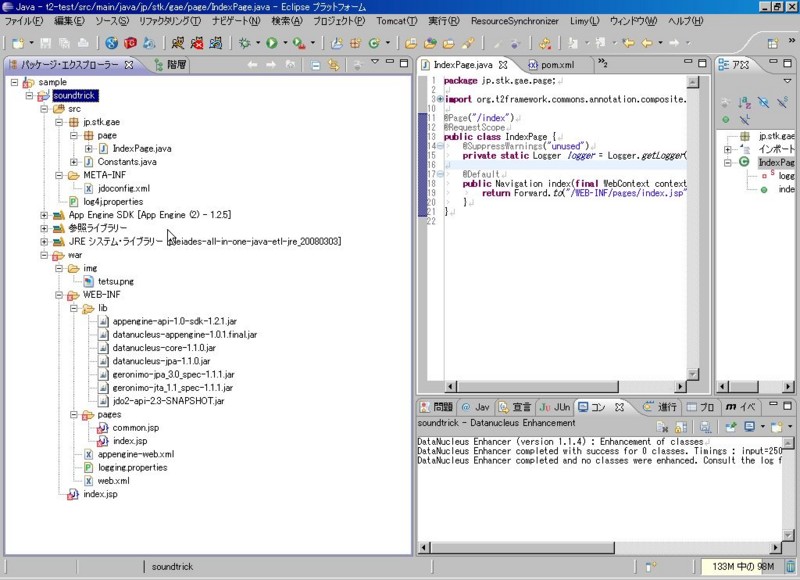Toggle hide fields icon in Outline view
This screenshot has height=580, width=800.
(x=763, y=103)
